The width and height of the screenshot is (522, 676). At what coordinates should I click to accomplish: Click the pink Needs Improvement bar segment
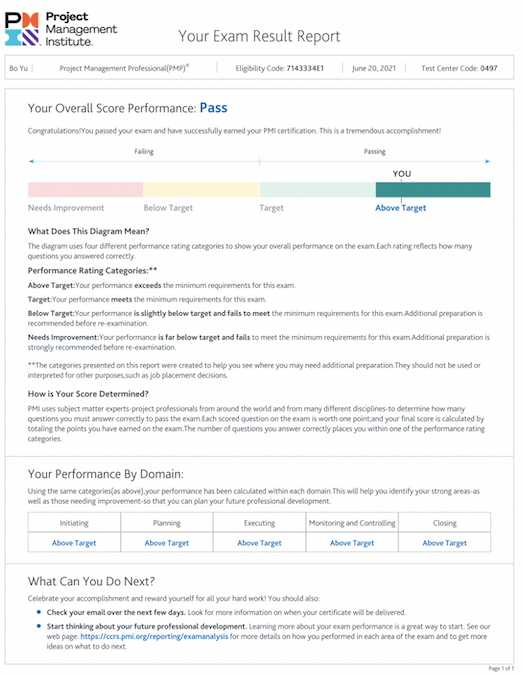[85, 190]
